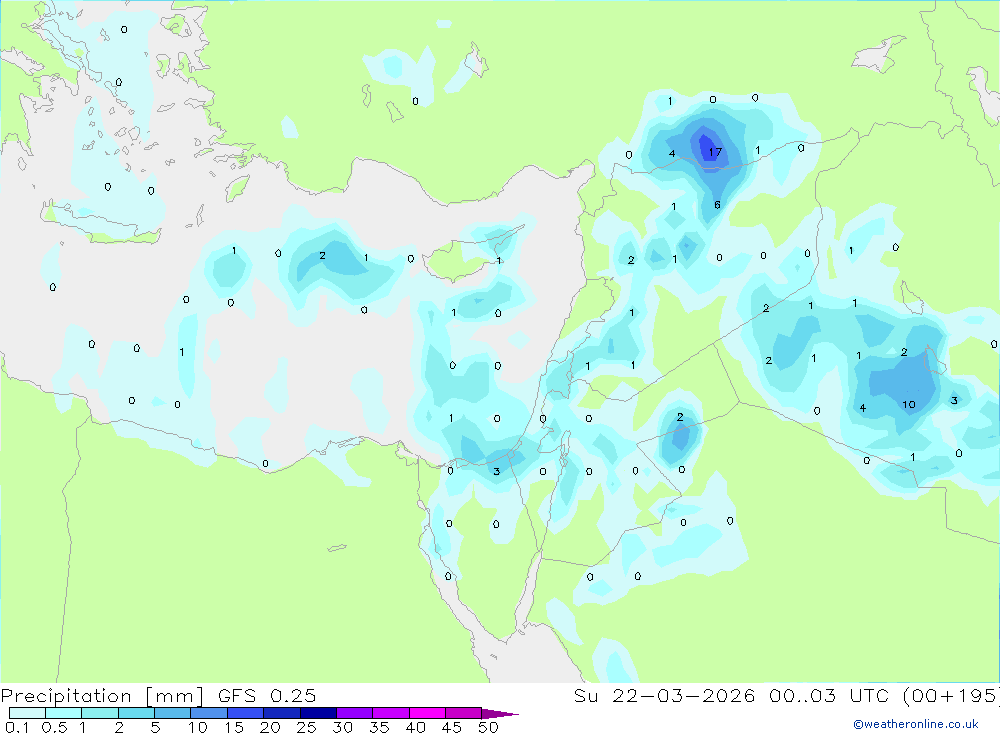The height and width of the screenshot is (733, 1000).
Task: Click legend swatch between 0.5 and 1
Action: [64, 713]
